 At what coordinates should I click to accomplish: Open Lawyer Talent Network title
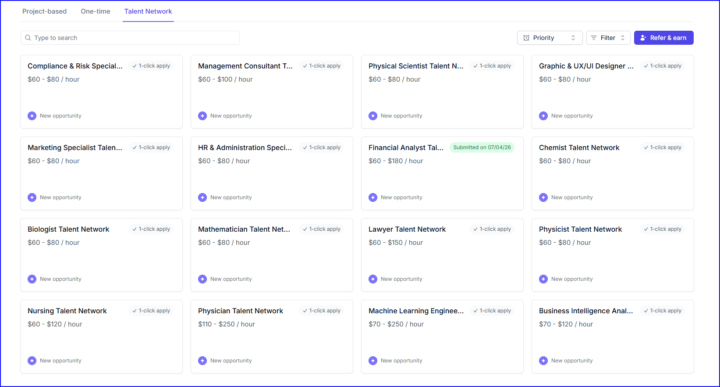[407, 229]
